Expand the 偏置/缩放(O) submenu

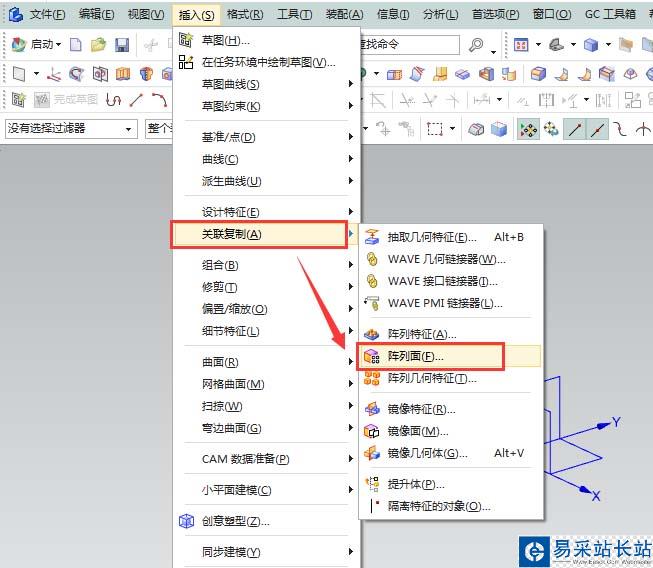(266, 309)
